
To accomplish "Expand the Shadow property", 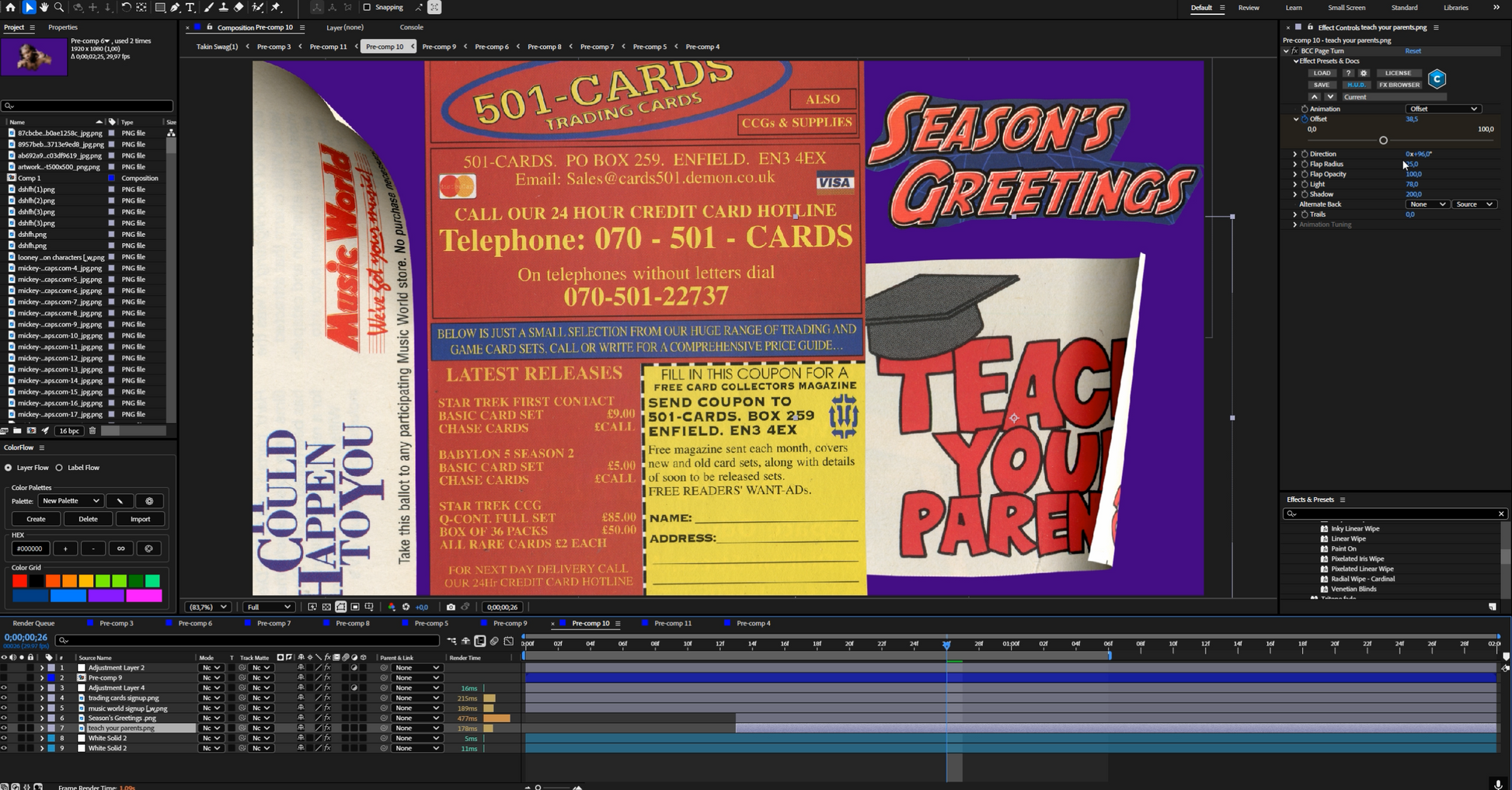I will tap(1295, 194).
